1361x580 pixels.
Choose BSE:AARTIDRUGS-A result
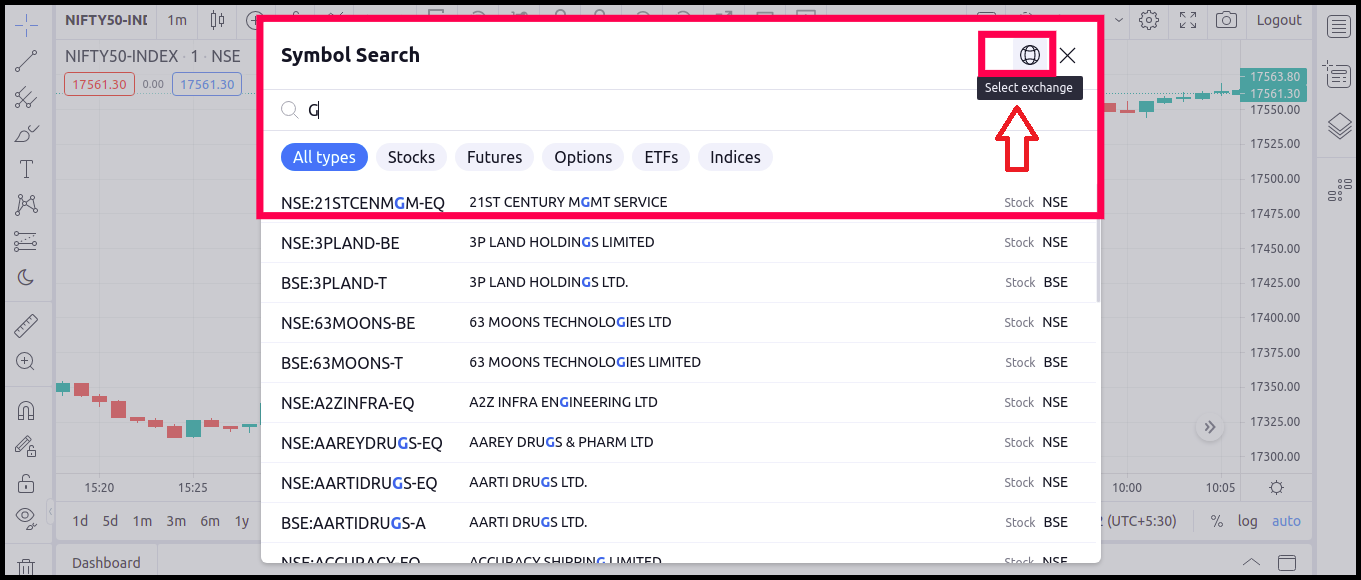tap(678, 523)
